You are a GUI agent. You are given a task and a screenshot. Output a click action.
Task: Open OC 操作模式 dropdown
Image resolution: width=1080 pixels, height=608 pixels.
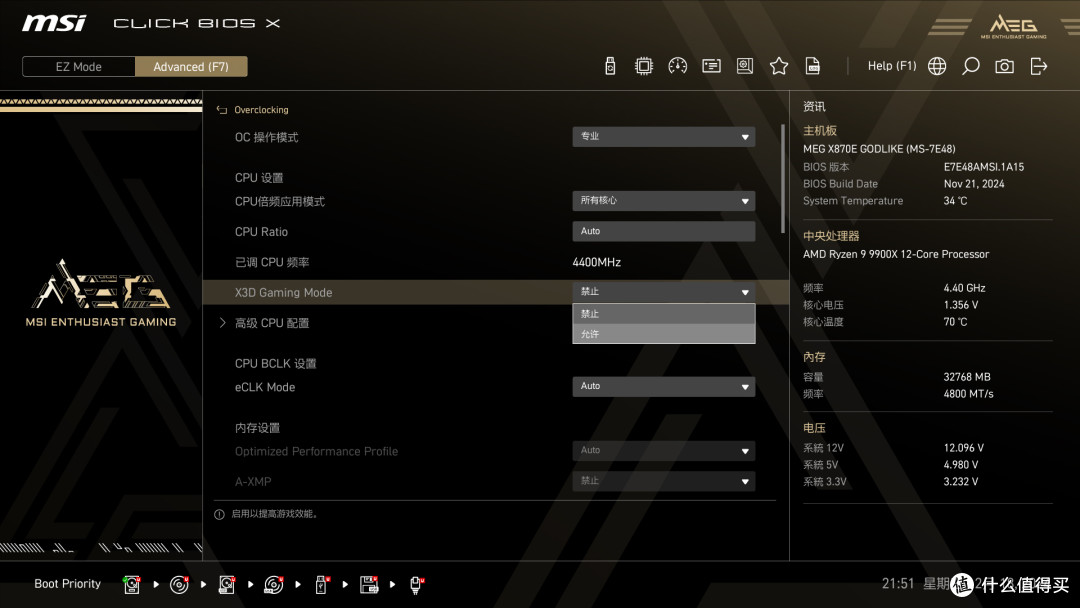663,136
